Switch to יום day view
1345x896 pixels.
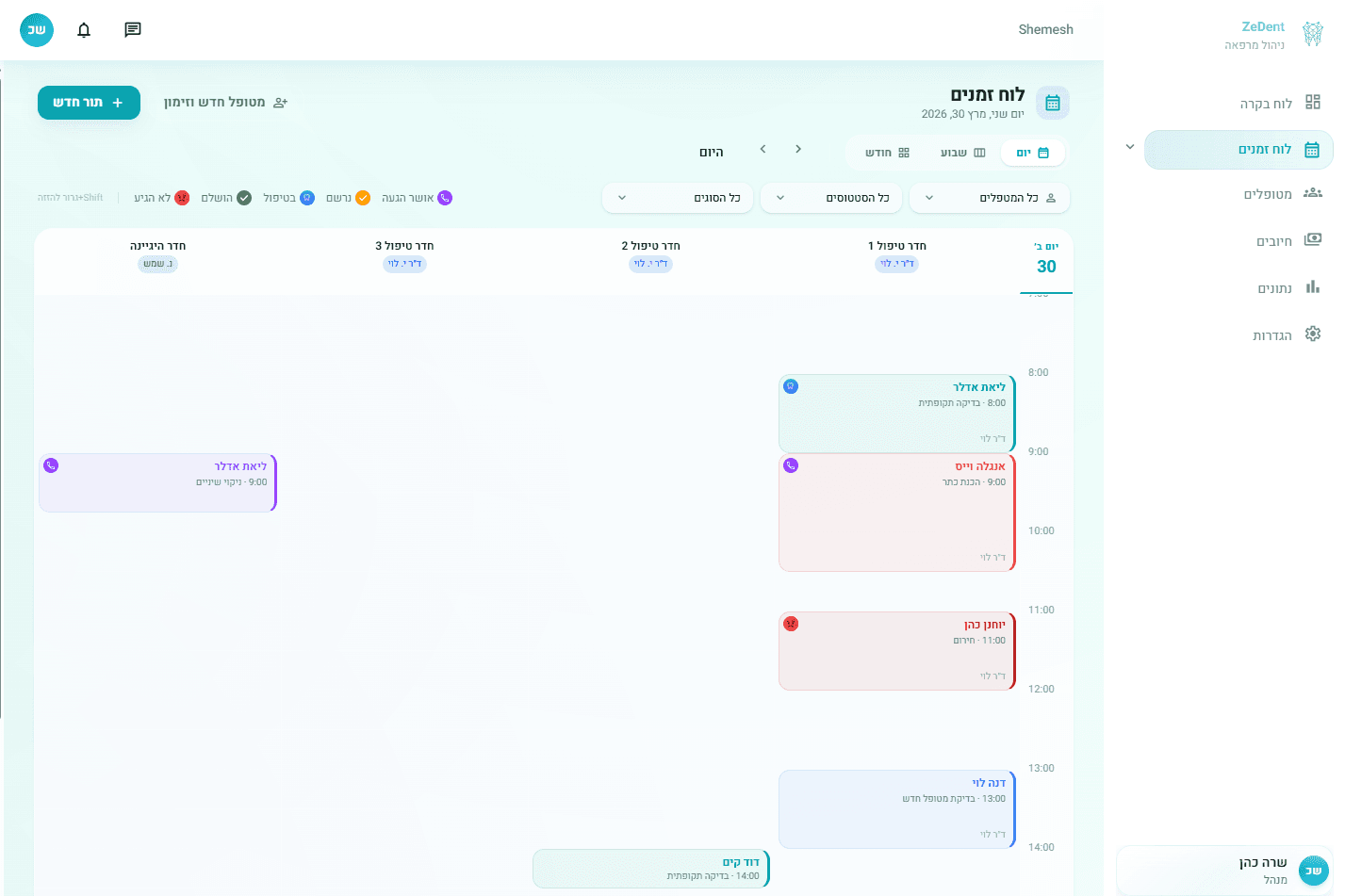click(x=1032, y=153)
